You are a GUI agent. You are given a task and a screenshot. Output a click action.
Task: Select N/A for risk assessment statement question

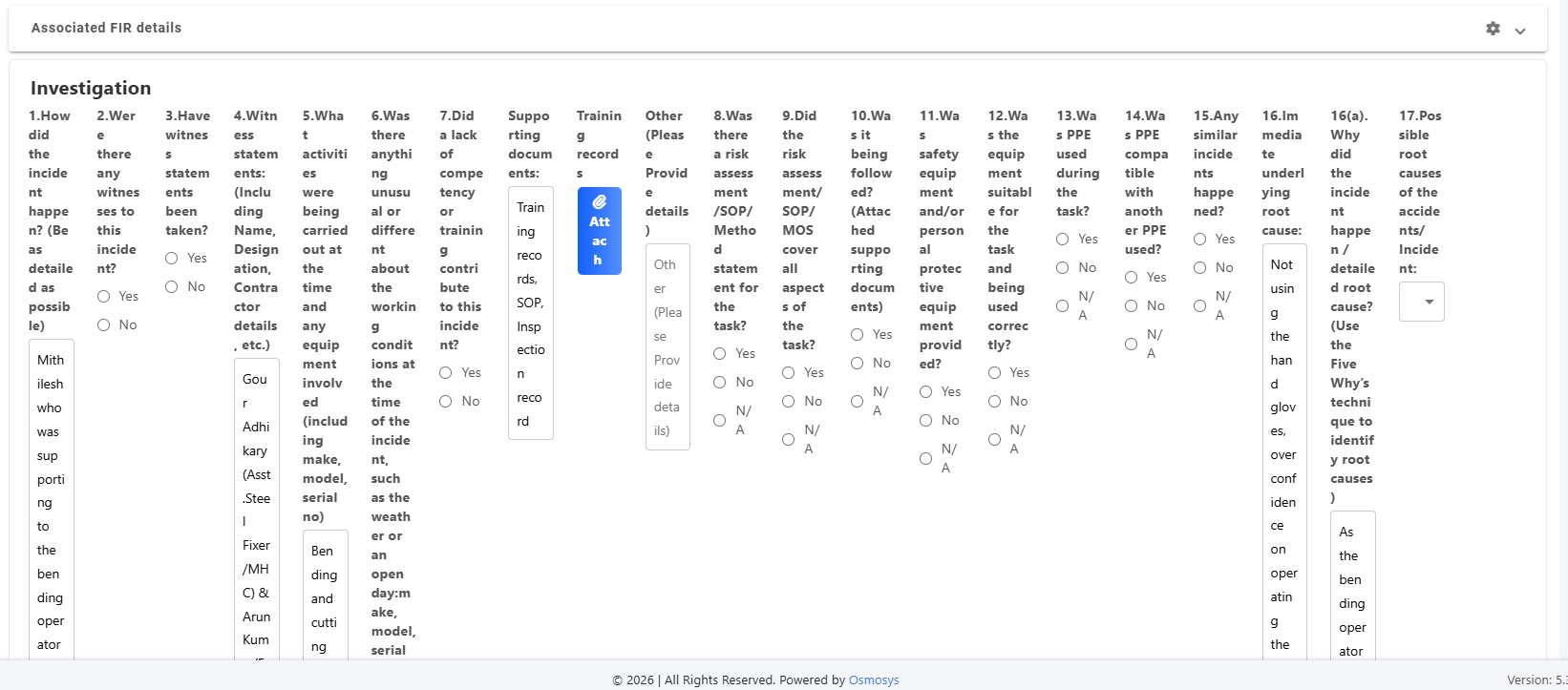click(x=720, y=420)
